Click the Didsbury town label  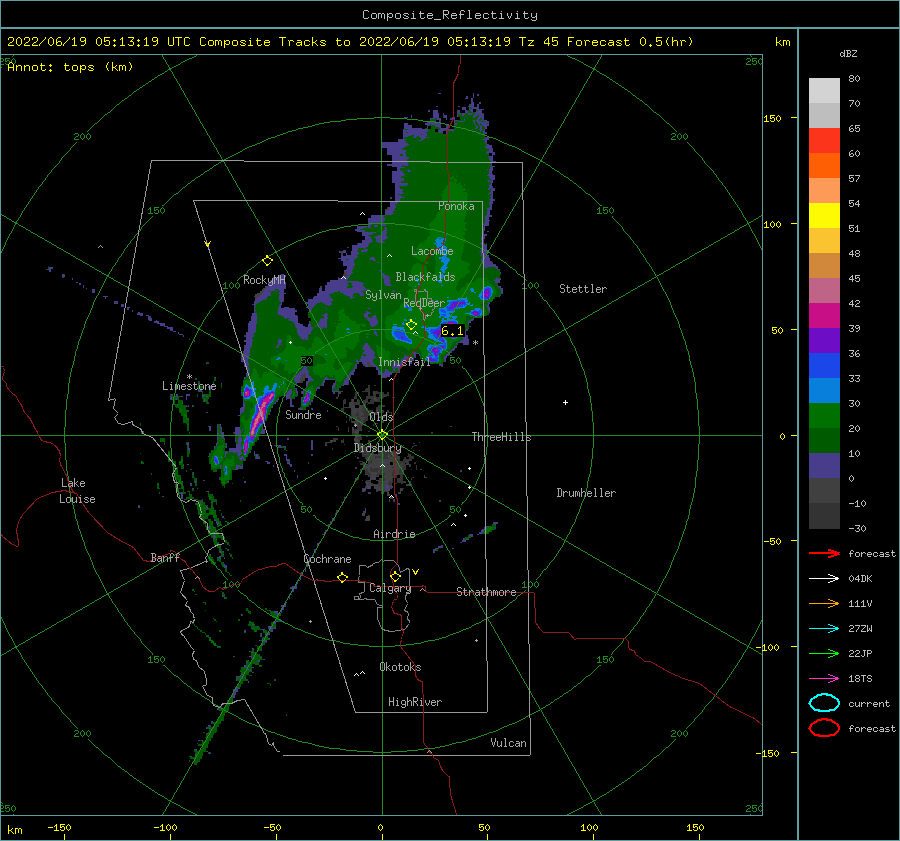pos(378,448)
